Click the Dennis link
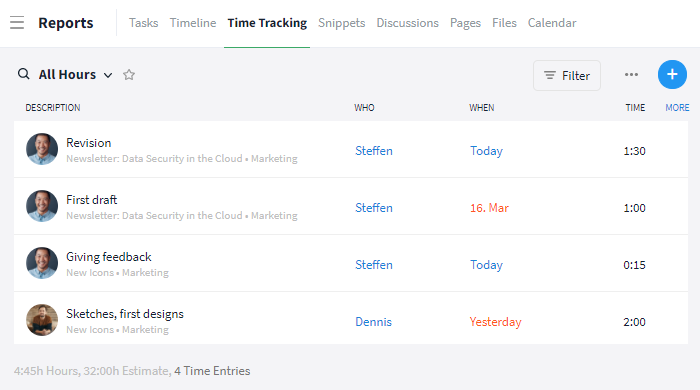 point(373,322)
